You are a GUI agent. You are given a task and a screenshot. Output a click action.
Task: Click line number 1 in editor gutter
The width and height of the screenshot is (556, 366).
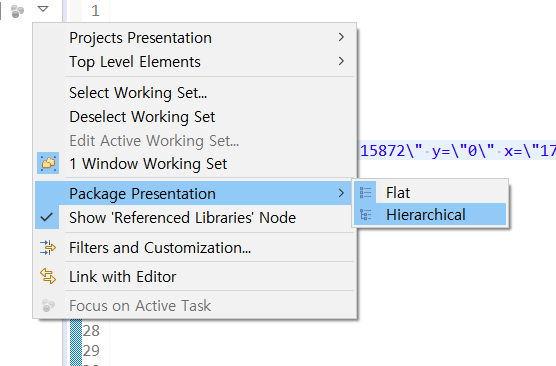click(x=95, y=11)
